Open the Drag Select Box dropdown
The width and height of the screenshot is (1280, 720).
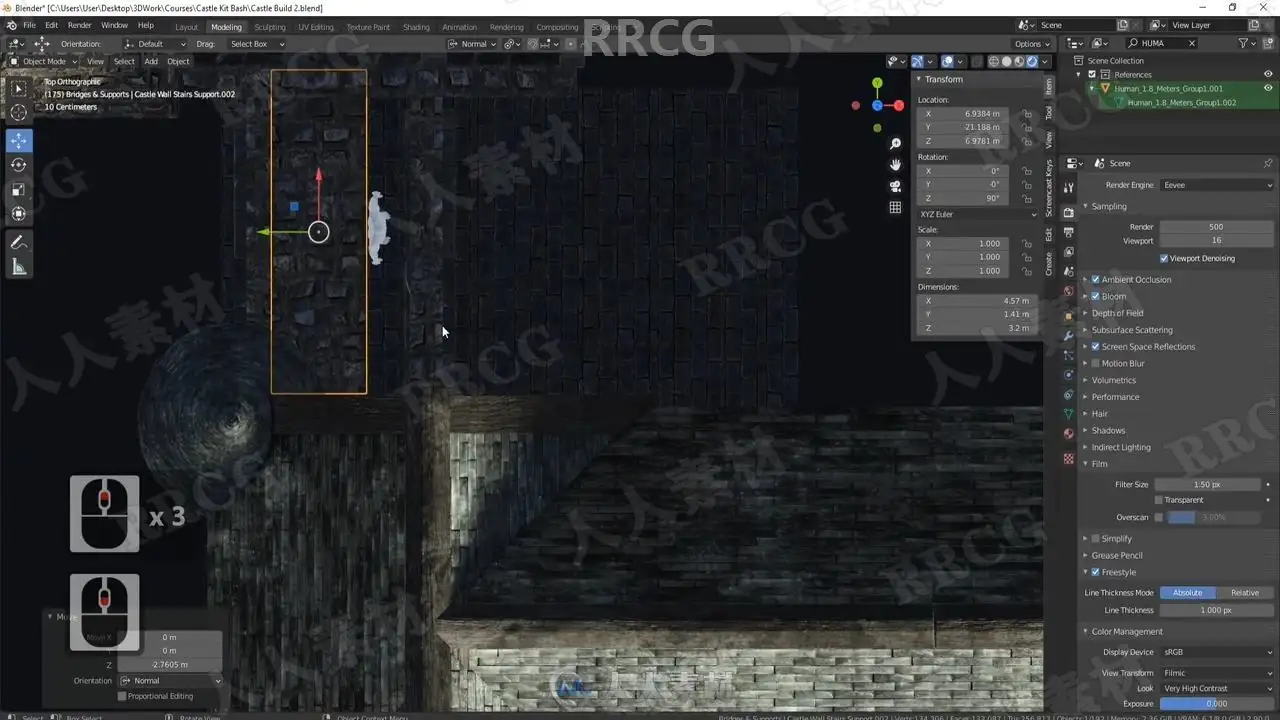click(256, 44)
